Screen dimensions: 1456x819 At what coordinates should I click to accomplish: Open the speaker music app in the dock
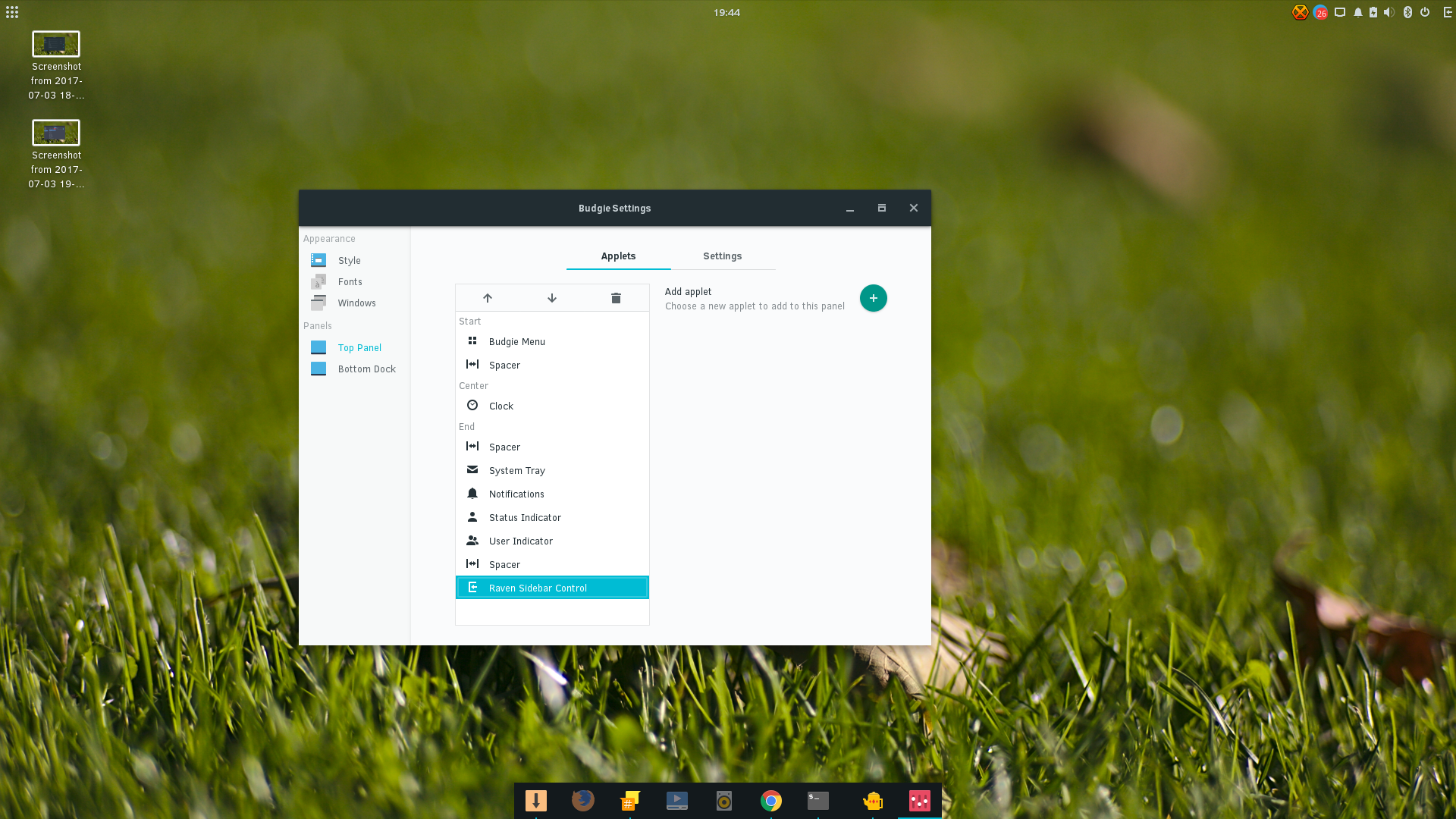tap(724, 801)
